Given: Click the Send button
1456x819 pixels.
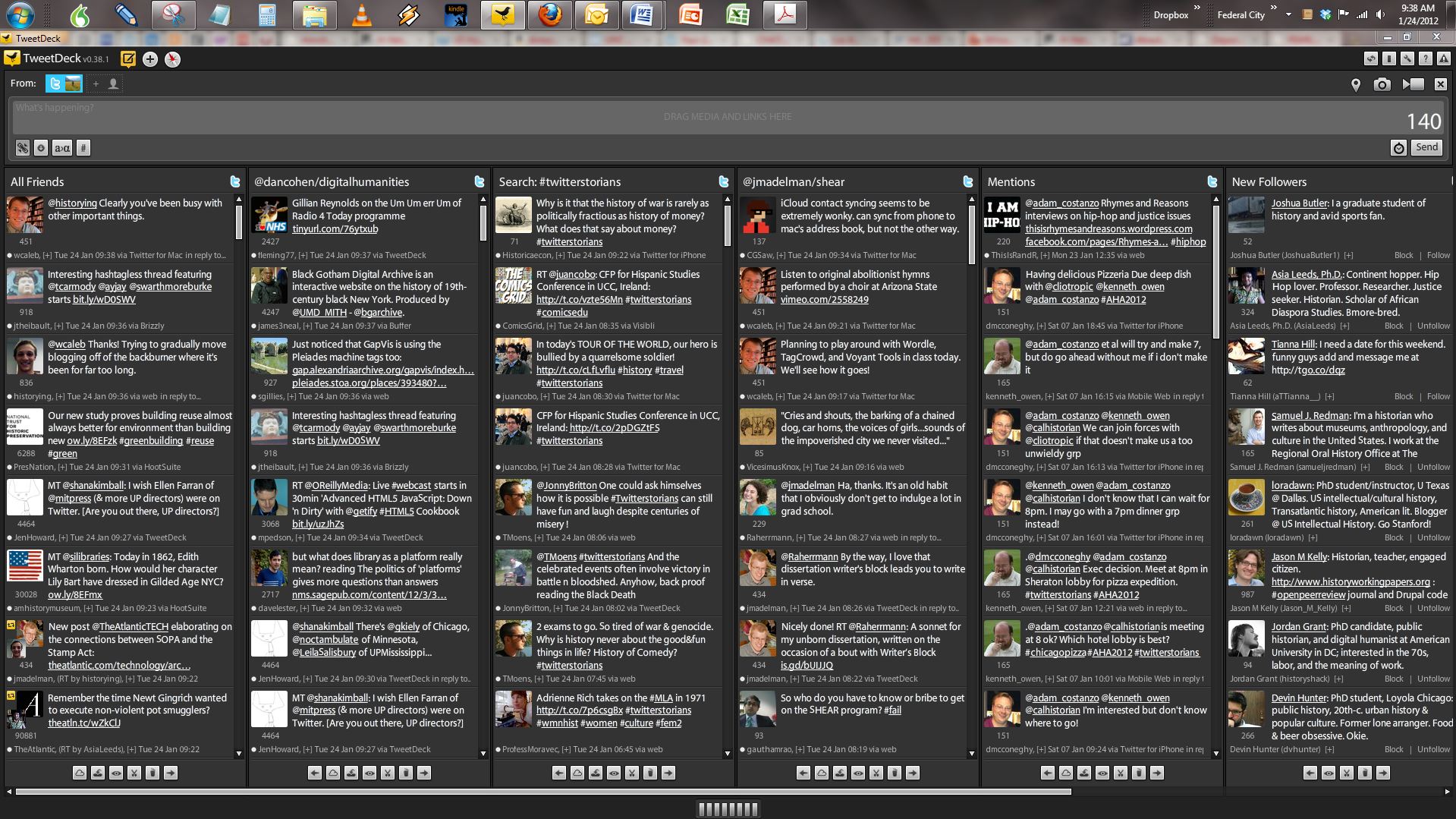Looking at the screenshot, I should 1426,147.
